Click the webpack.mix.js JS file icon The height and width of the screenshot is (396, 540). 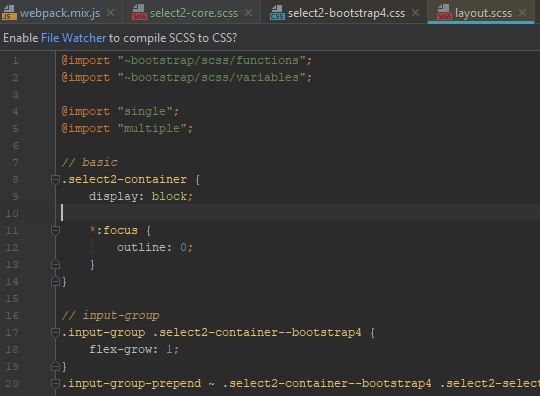[x=9, y=13]
